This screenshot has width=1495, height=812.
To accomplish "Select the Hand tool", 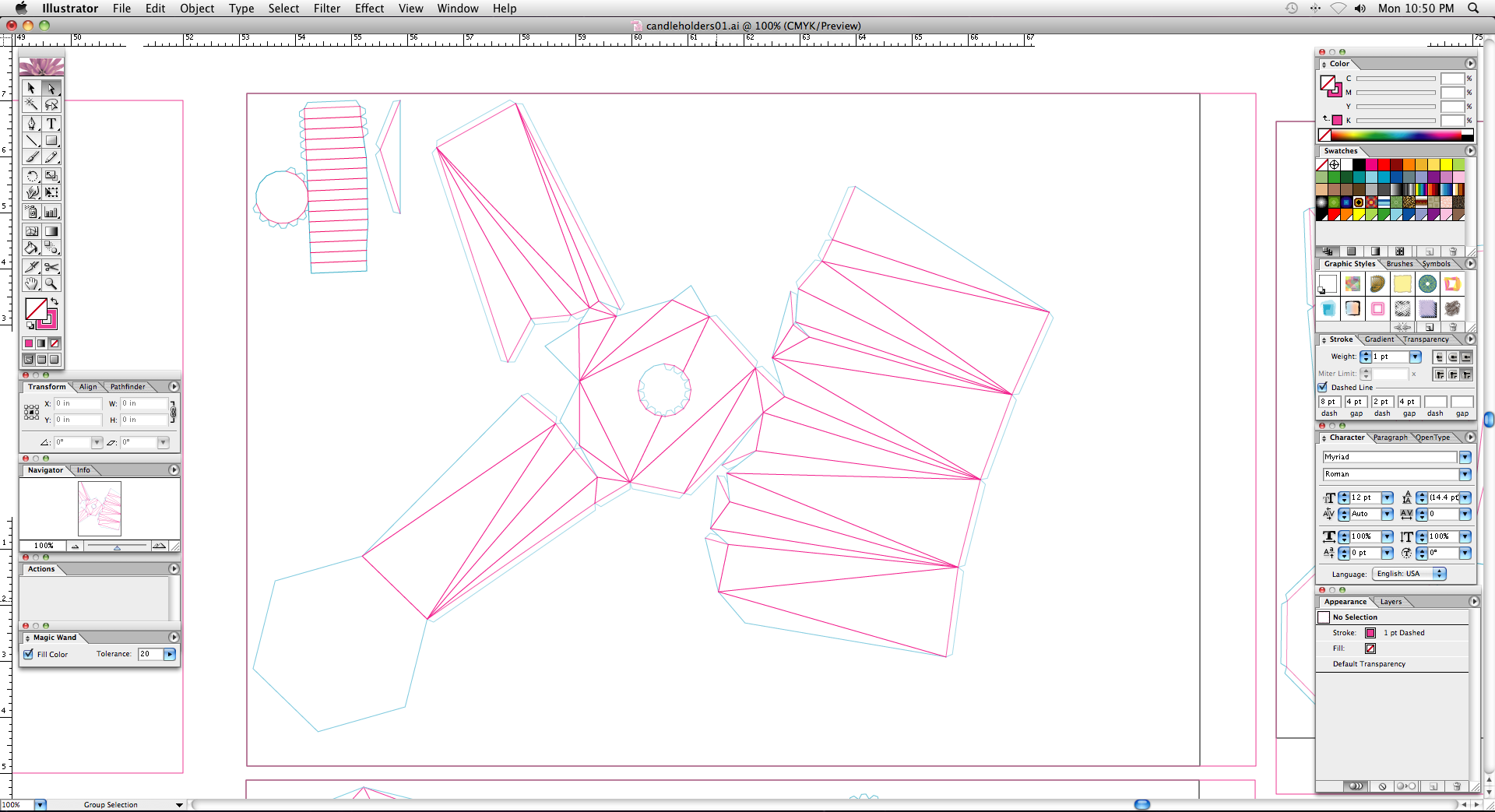I will pyautogui.click(x=31, y=284).
